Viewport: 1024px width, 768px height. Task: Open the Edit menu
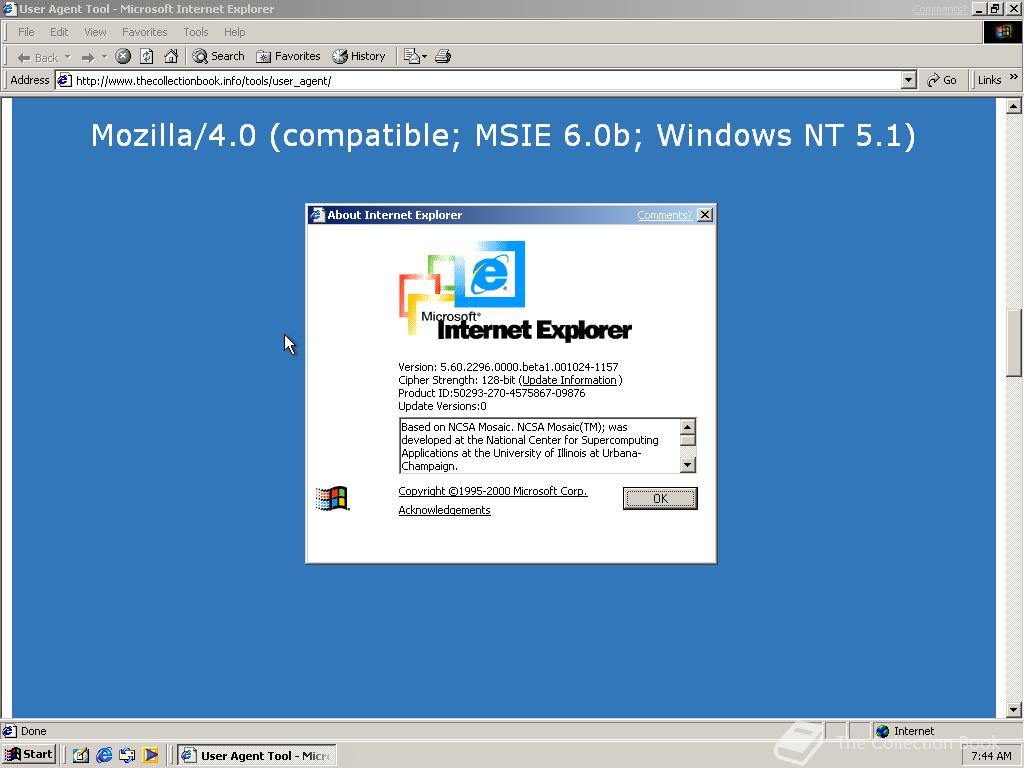pos(59,32)
